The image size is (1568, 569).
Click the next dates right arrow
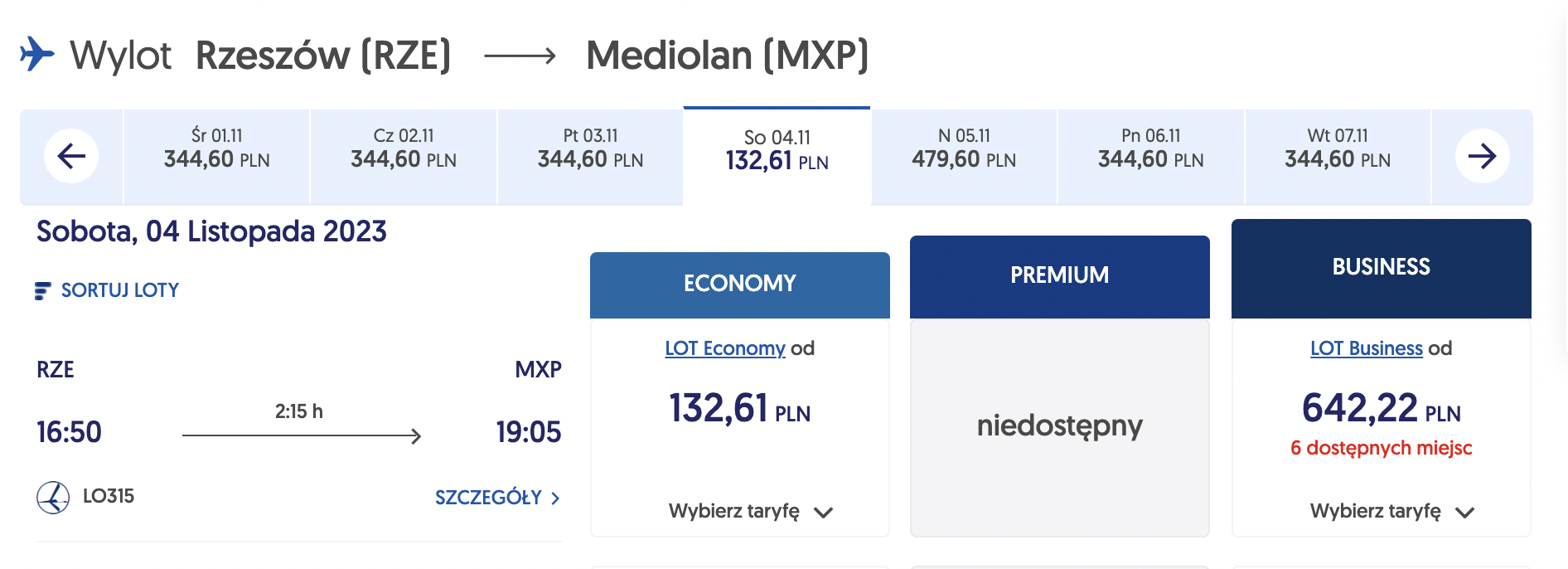coord(1482,156)
